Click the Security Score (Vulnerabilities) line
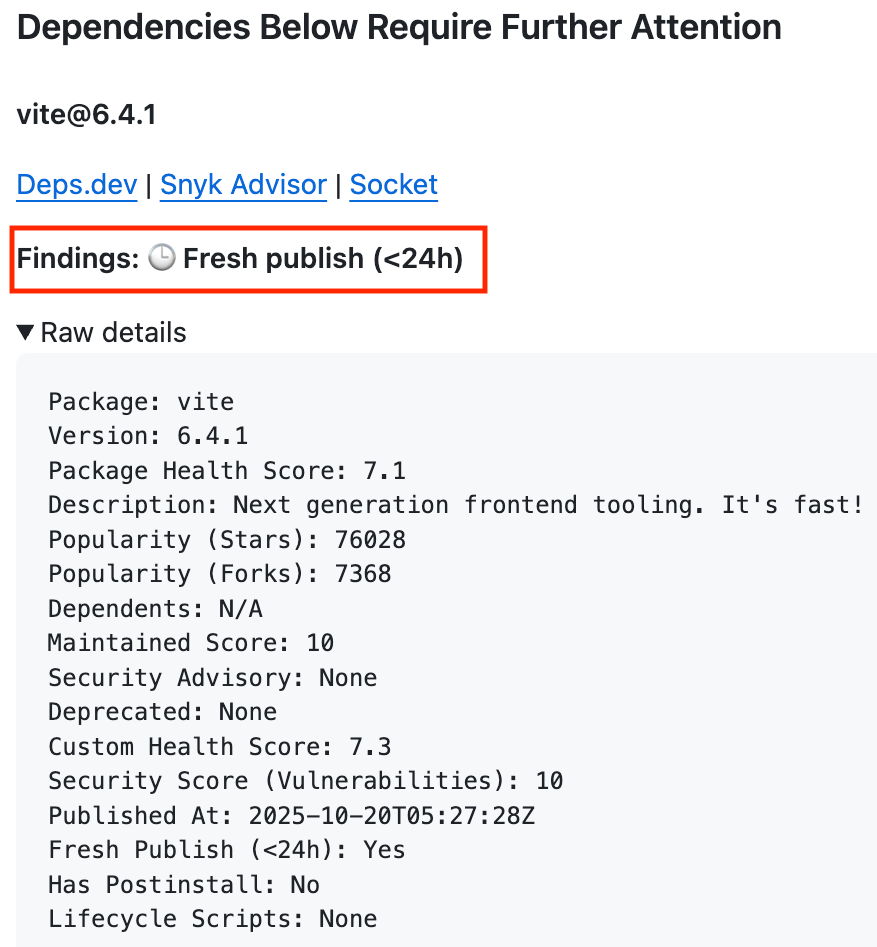This screenshot has width=877, height=947. (306, 781)
